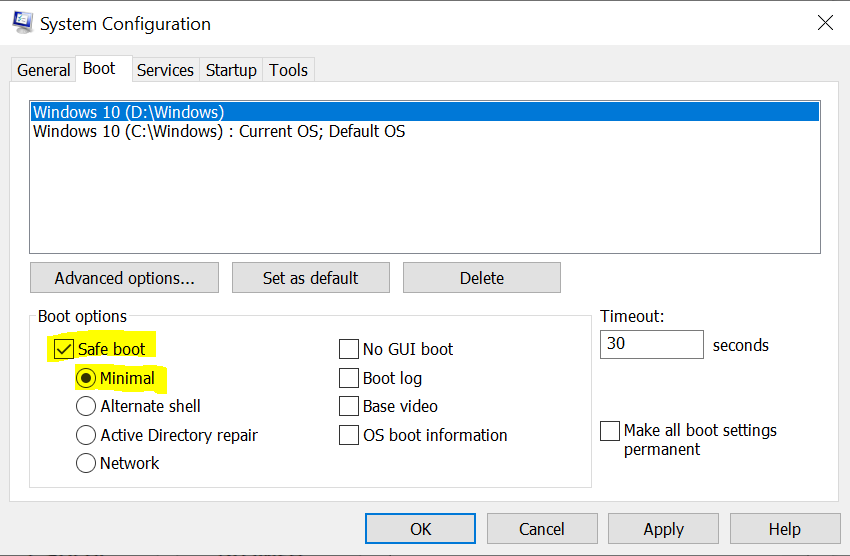Choose the Alternate shell radio option
This screenshot has height=556, width=850.
click(x=87, y=406)
